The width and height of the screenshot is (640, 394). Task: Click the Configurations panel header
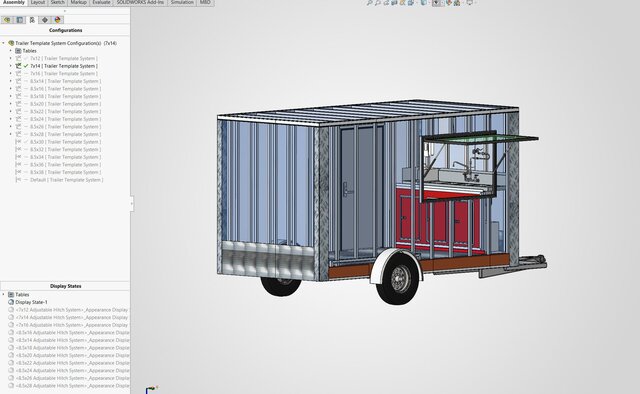(65, 30)
